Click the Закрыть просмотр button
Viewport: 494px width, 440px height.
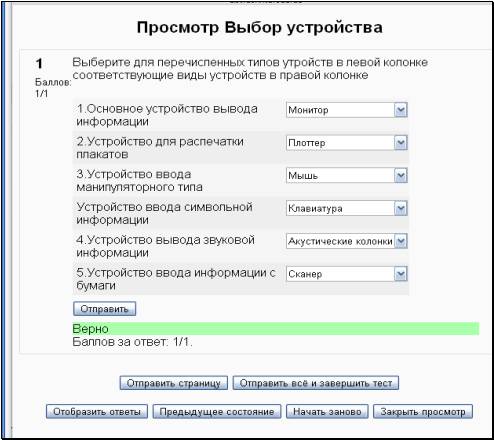click(x=423, y=412)
